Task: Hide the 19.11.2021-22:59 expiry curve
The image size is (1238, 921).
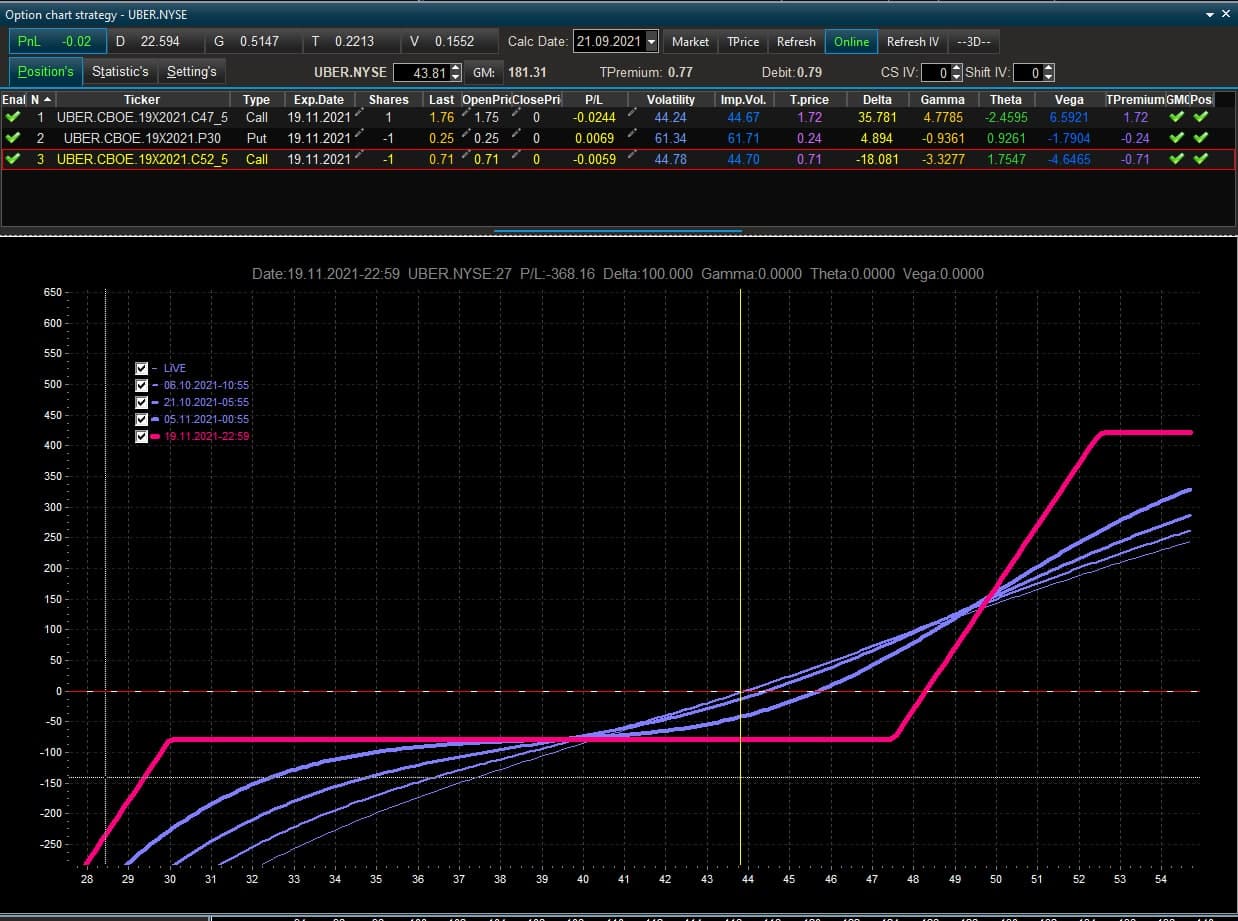Action: pyautogui.click(x=141, y=436)
